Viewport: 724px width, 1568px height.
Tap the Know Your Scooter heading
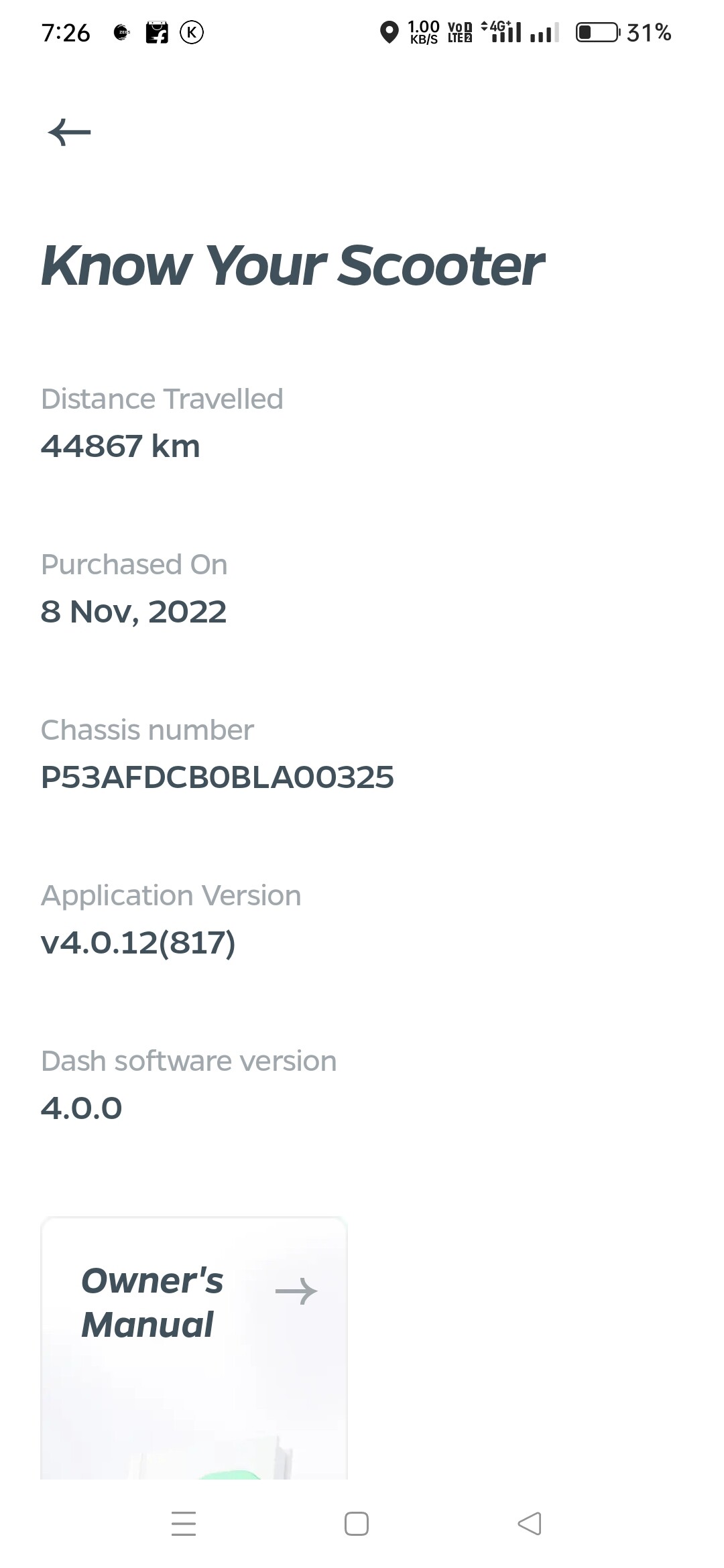(292, 265)
